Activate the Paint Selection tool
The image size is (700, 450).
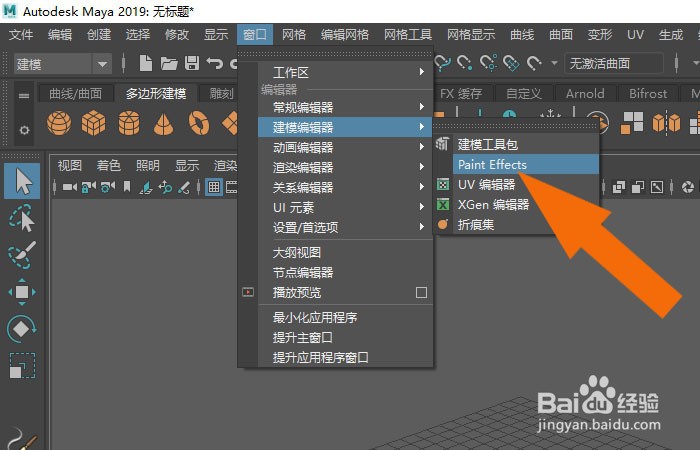pyautogui.click(x=21, y=255)
